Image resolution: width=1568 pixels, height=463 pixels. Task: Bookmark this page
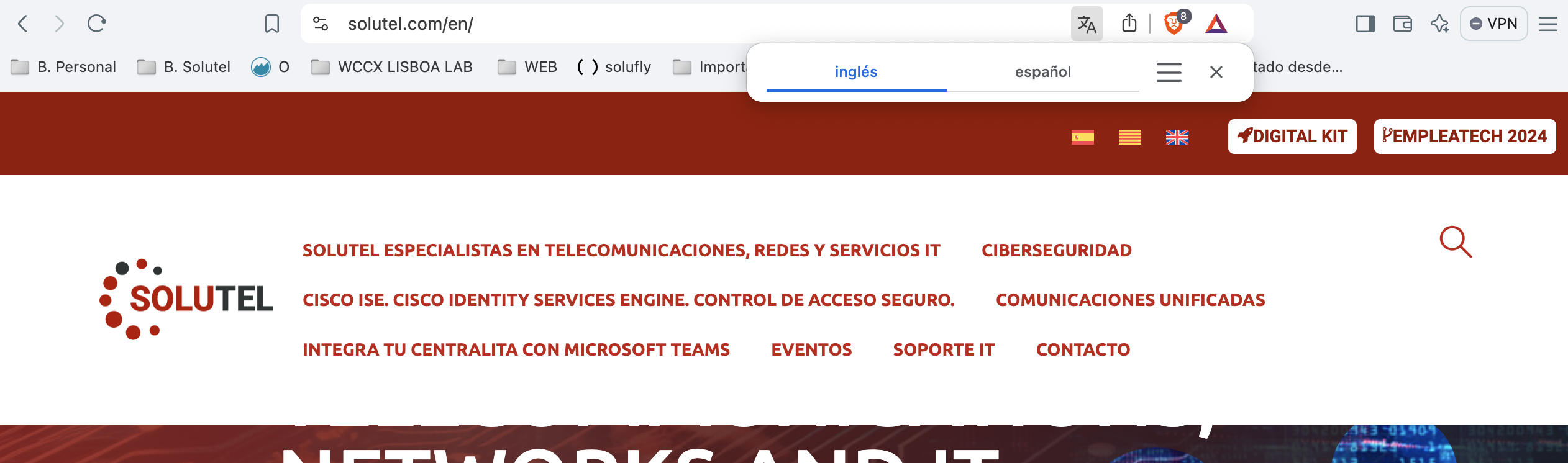(x=271, y=24)
